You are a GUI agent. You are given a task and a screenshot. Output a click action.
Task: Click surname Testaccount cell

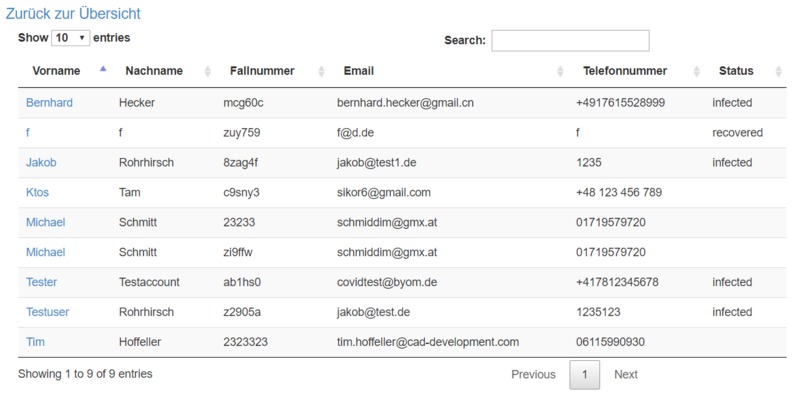click(x=149, y=282)
